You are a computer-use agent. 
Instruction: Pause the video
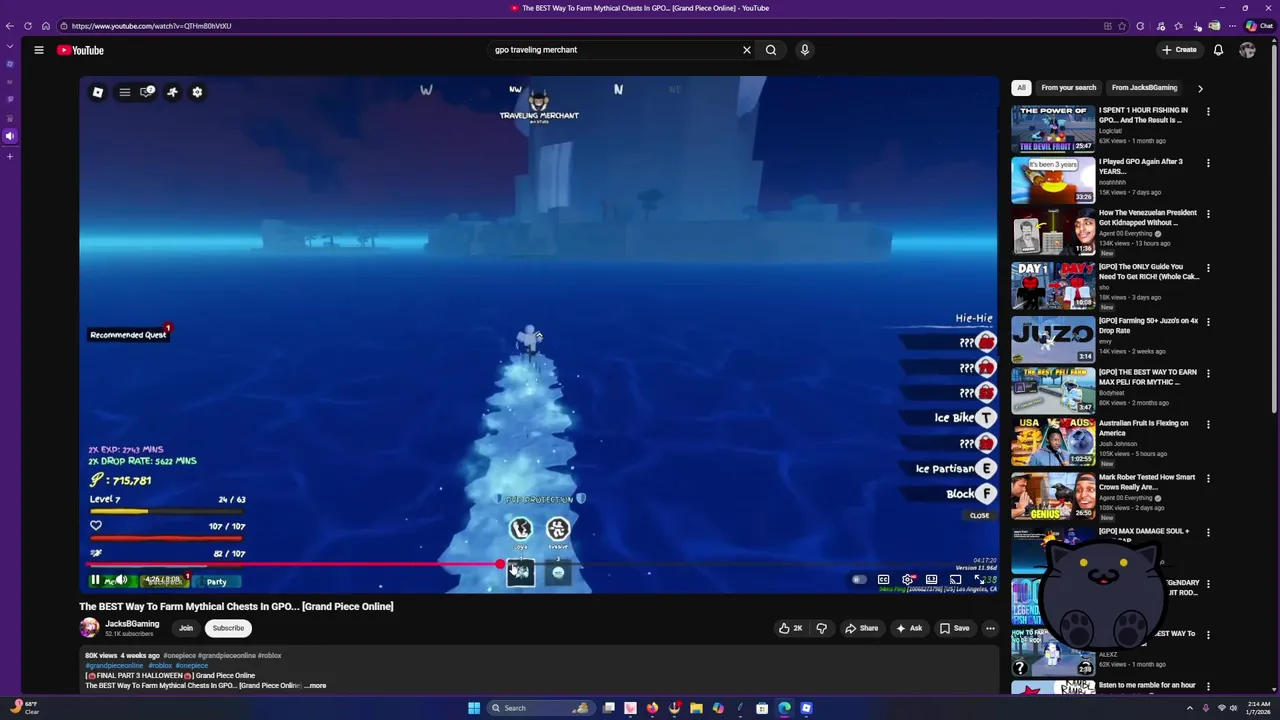[x=95, y=580]
